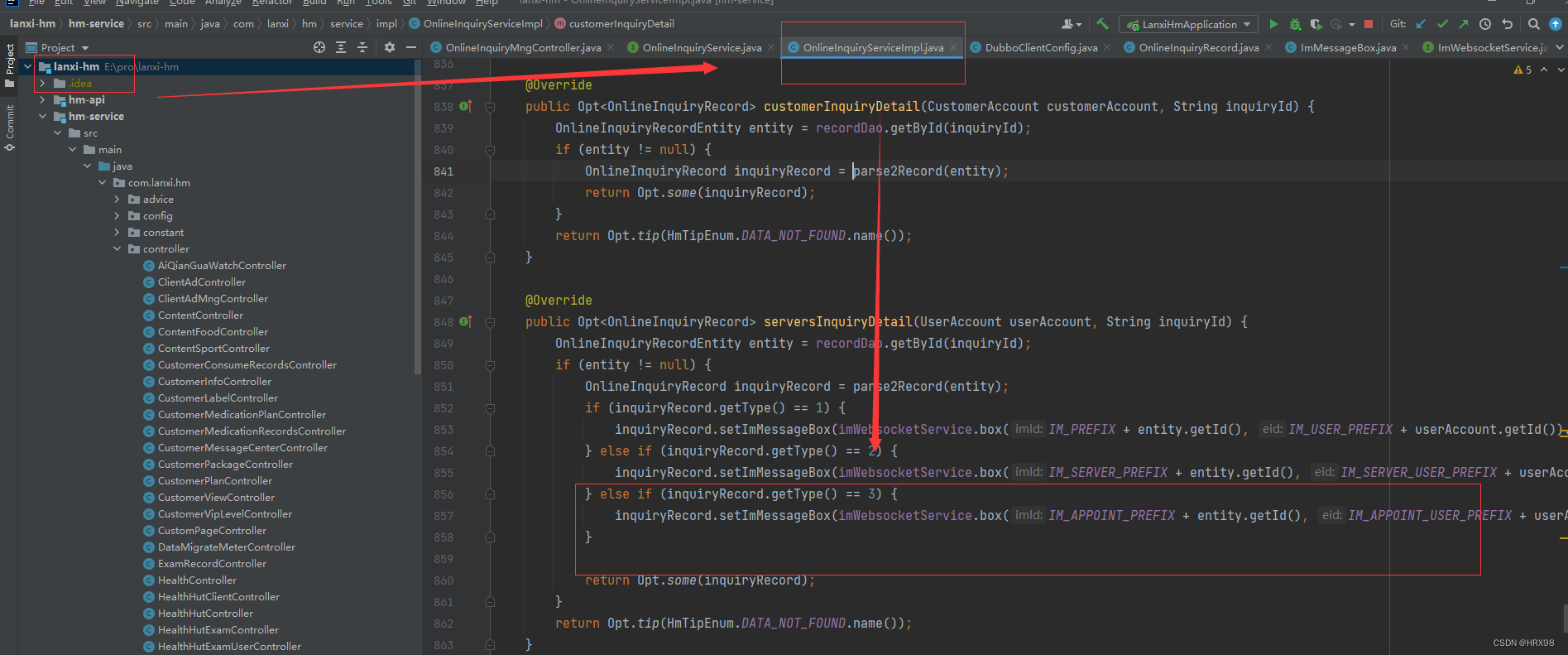Hide the Project tool window
The height and width of the screenshot is (655, 1568).
(411, 47)
